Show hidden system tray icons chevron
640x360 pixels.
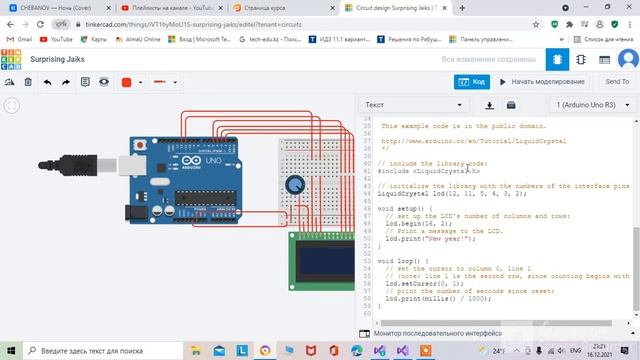[516, 351]
